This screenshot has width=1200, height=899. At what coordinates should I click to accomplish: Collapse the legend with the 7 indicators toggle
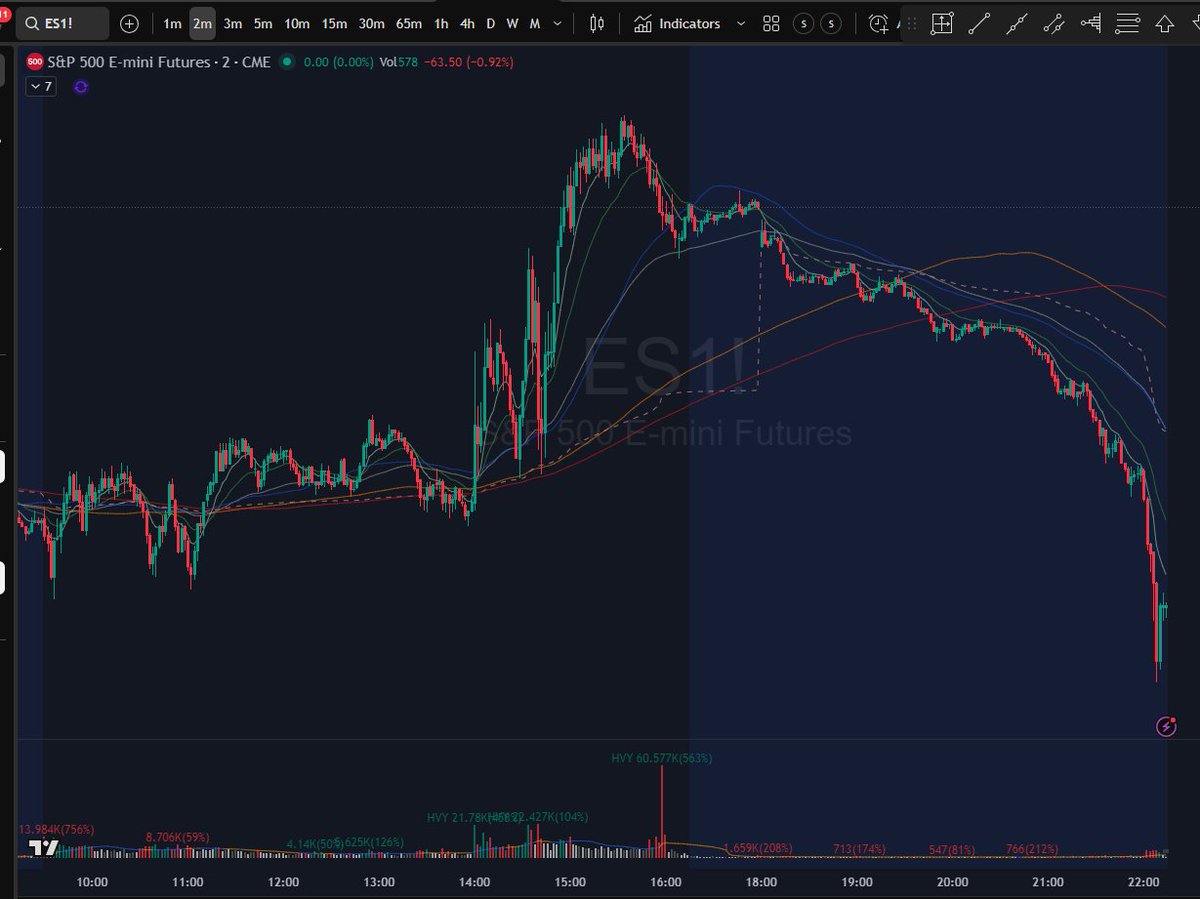point(42,87)
